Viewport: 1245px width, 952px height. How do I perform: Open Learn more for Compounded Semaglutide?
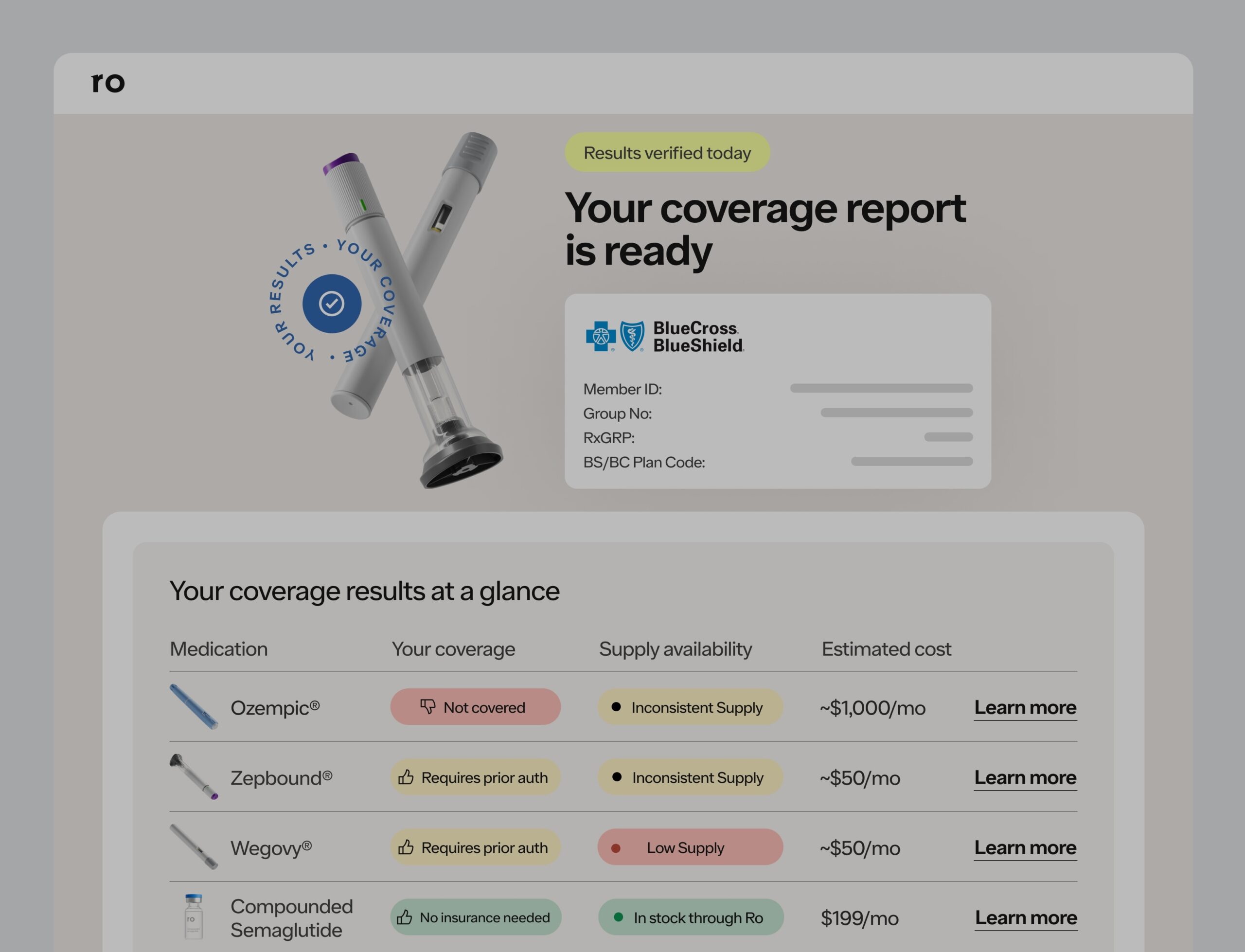tap(1025, 917)
